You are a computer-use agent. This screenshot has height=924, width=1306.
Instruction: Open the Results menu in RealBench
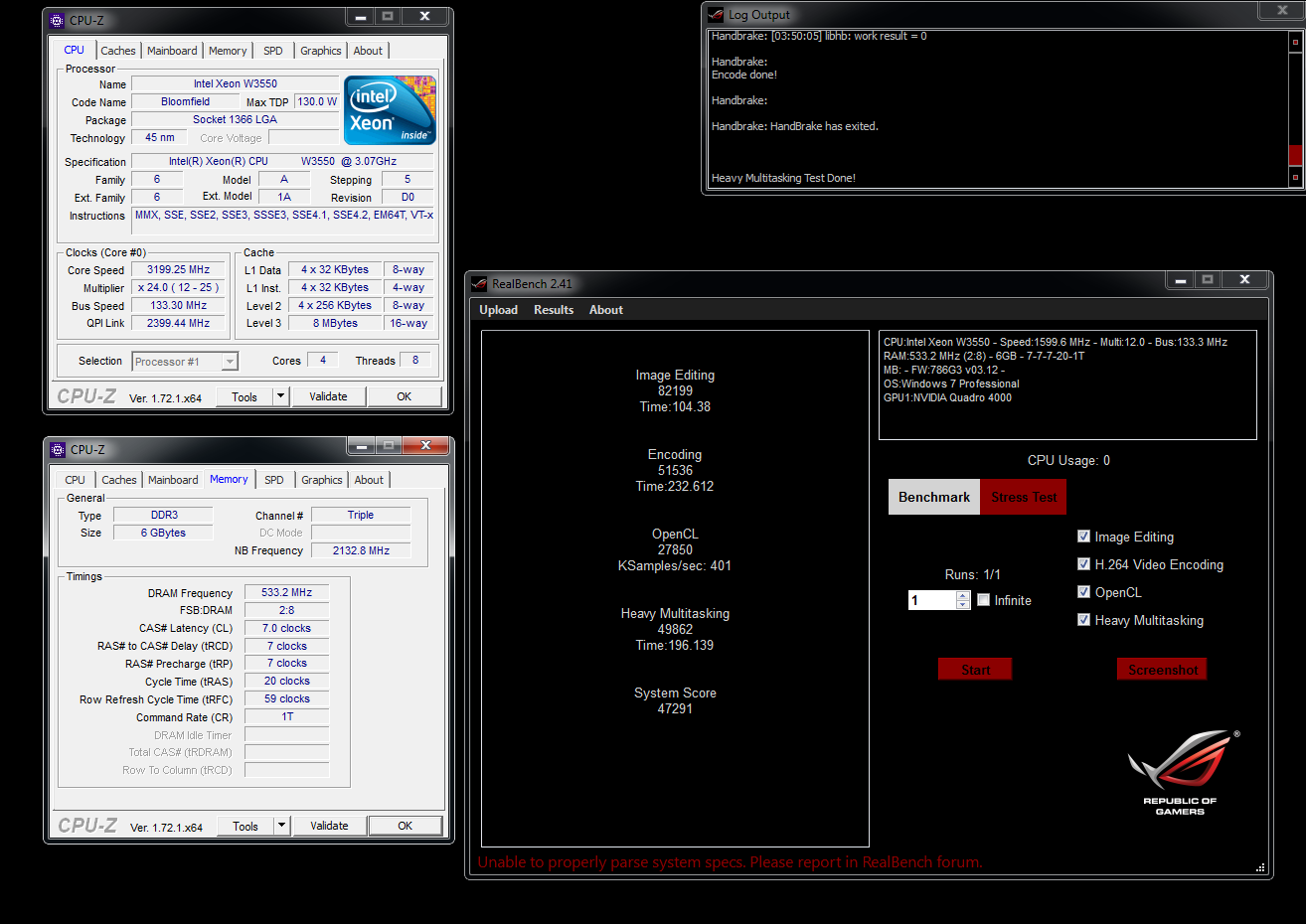click(554, 310)
